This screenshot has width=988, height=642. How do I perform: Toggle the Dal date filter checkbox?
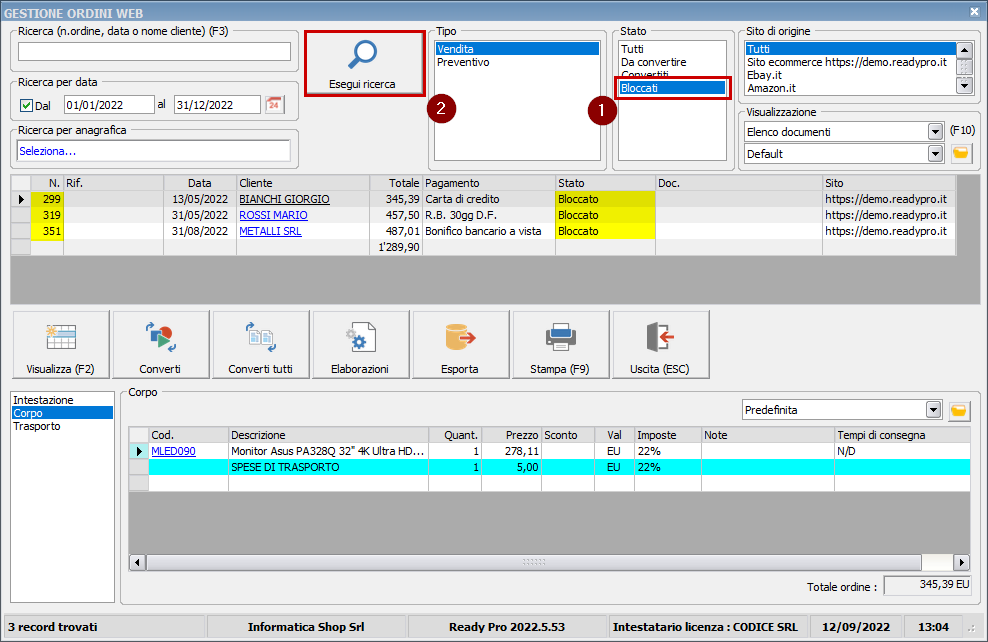pos(27,106)
